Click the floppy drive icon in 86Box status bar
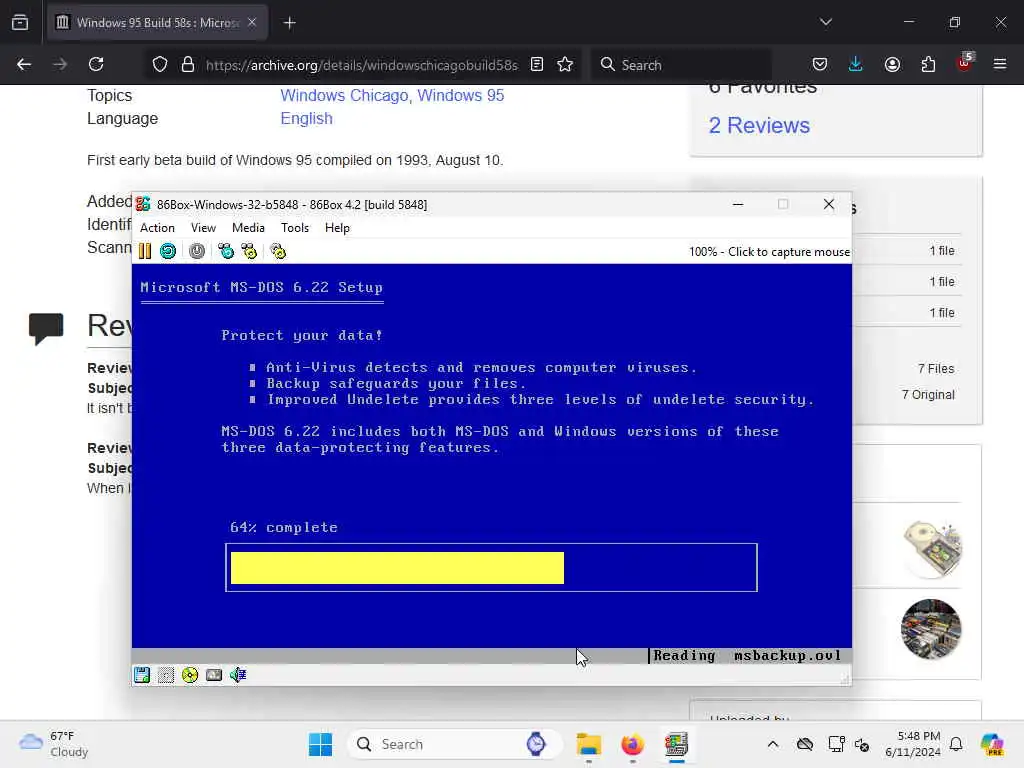This screenshot has height=768, width=1024. click(x=142, y=675)
